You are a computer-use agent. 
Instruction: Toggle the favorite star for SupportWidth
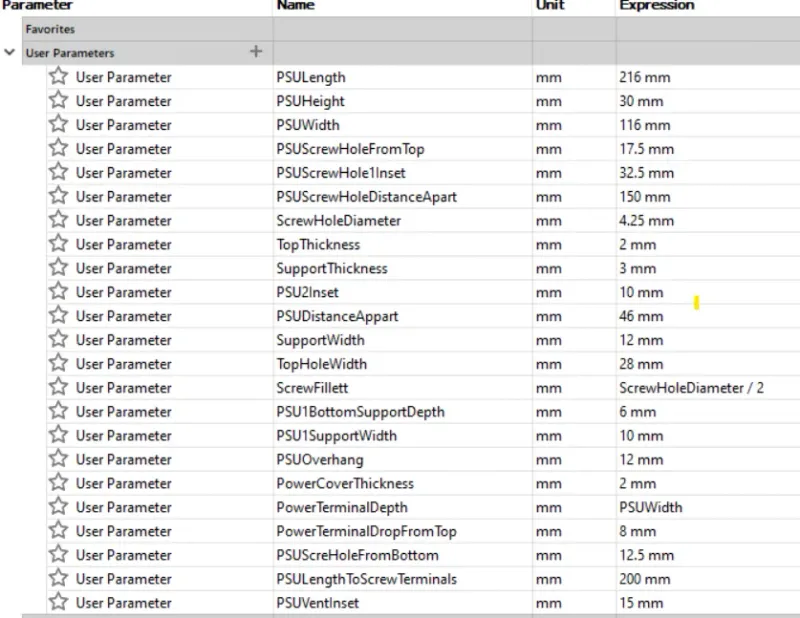coord(59,339)
